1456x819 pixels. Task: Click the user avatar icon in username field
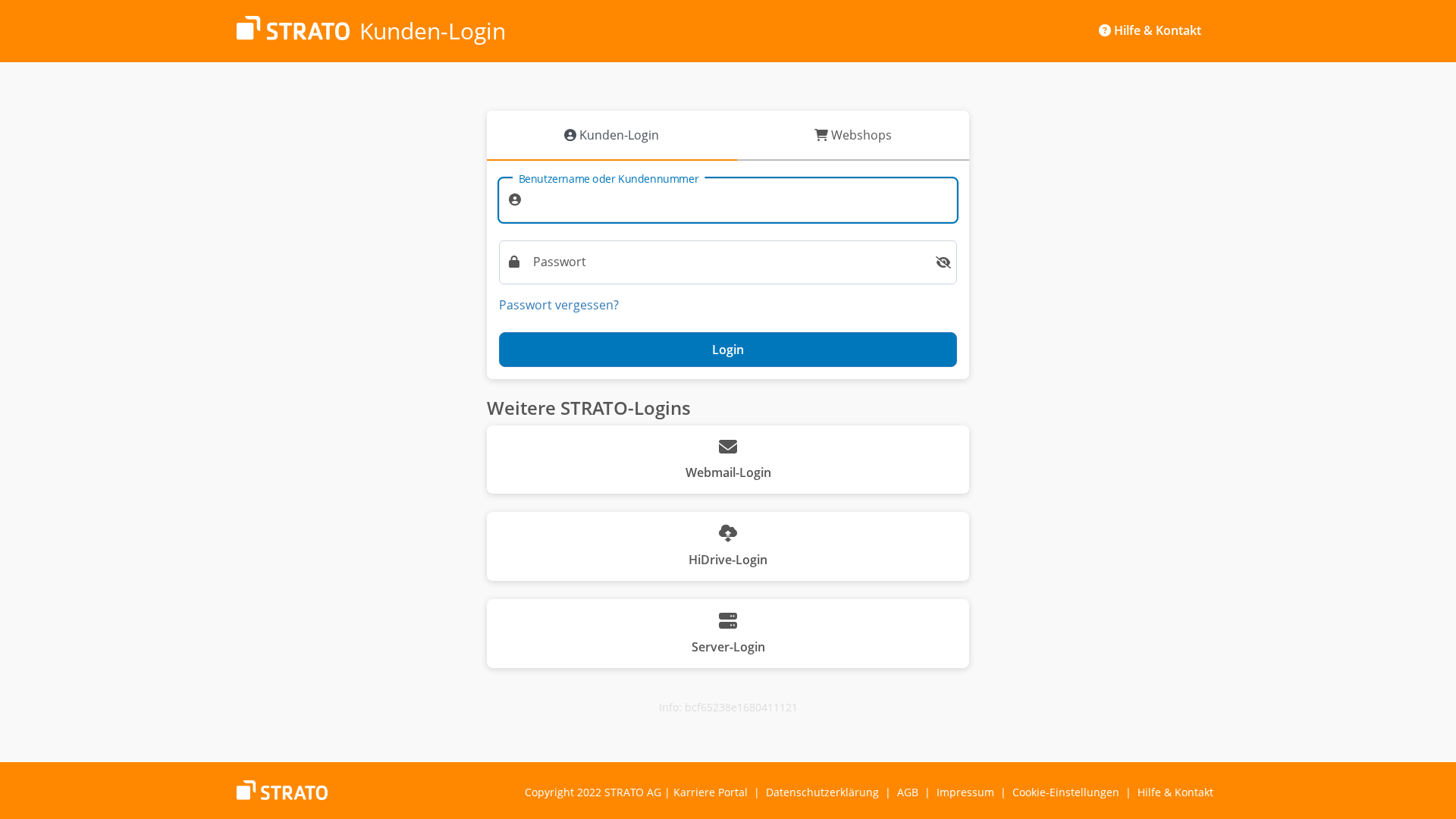515,199
